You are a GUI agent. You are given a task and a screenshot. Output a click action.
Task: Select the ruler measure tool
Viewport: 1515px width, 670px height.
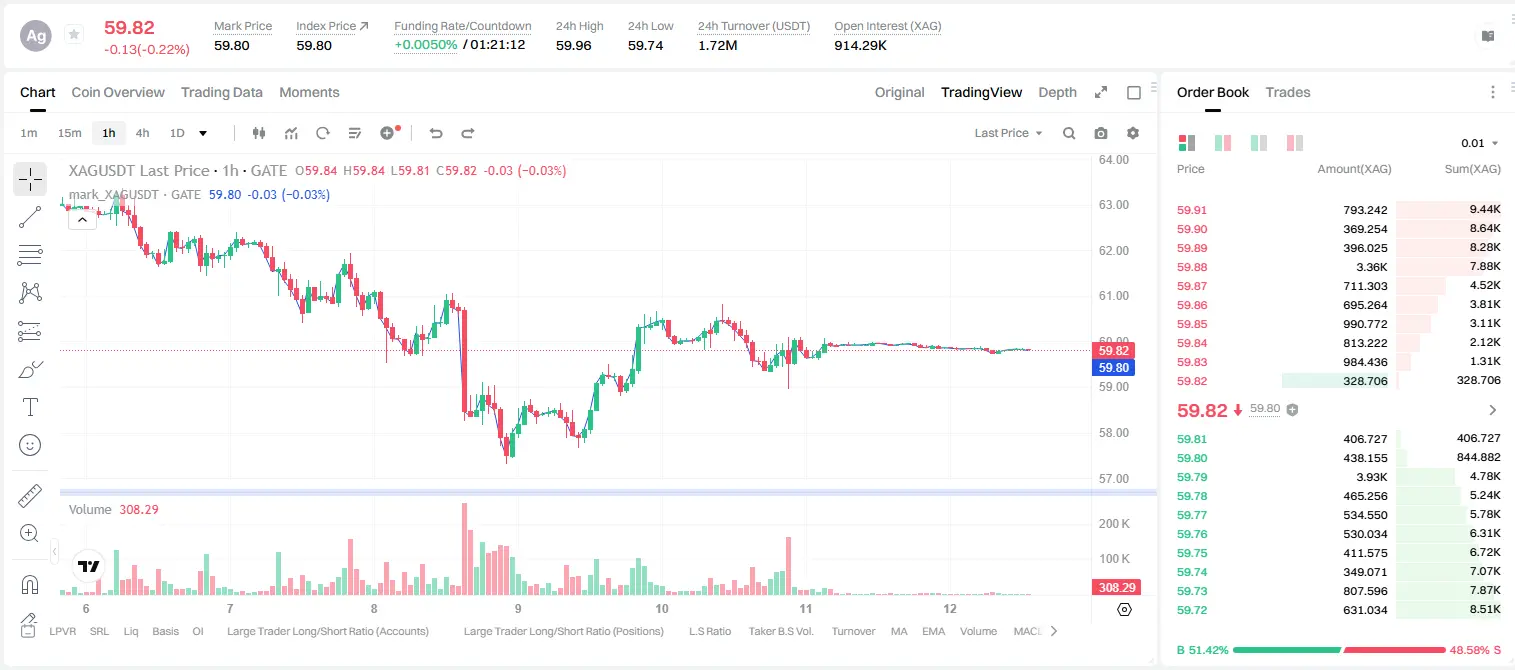[x=30, y=495]
